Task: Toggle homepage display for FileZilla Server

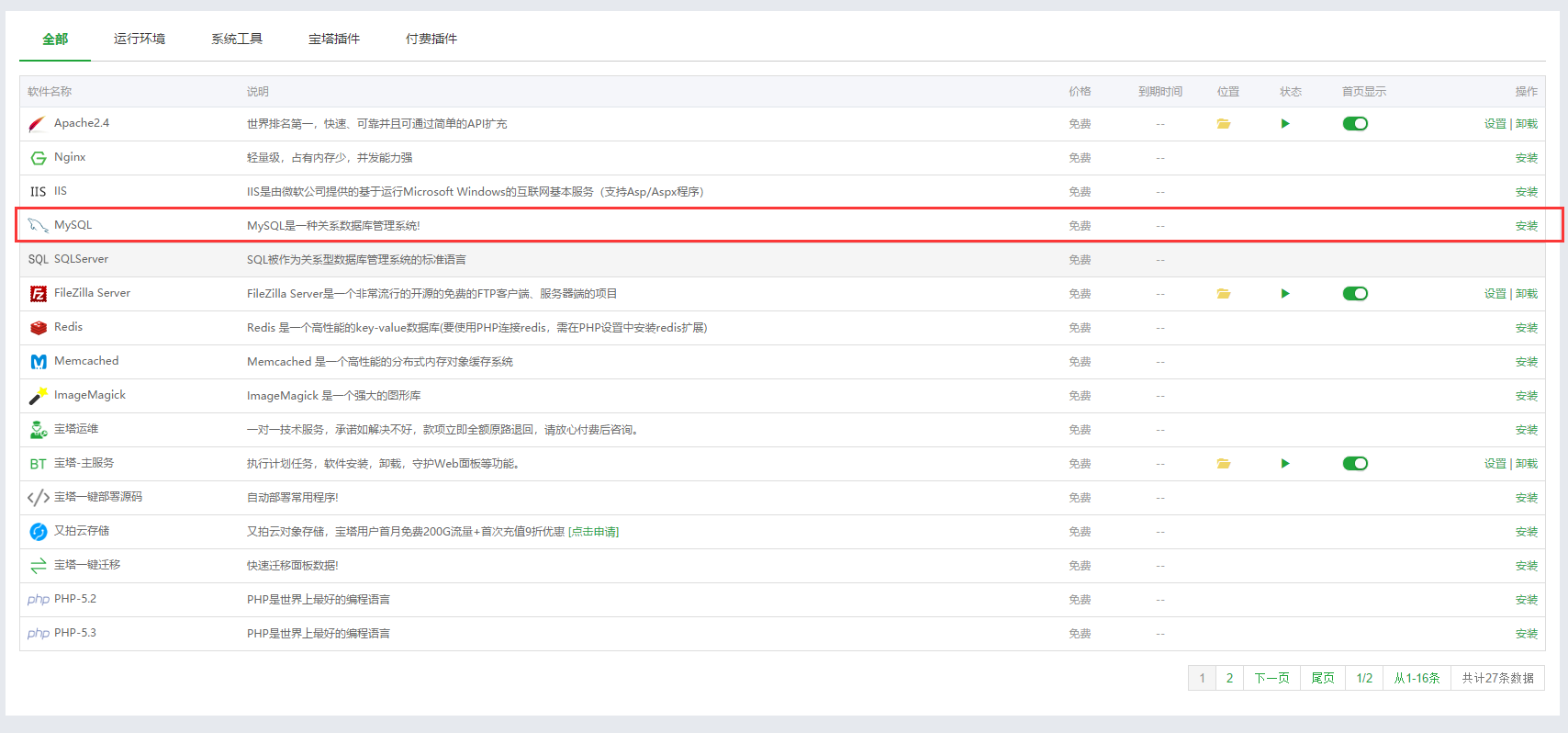Action: click(x=1355, y=294)
